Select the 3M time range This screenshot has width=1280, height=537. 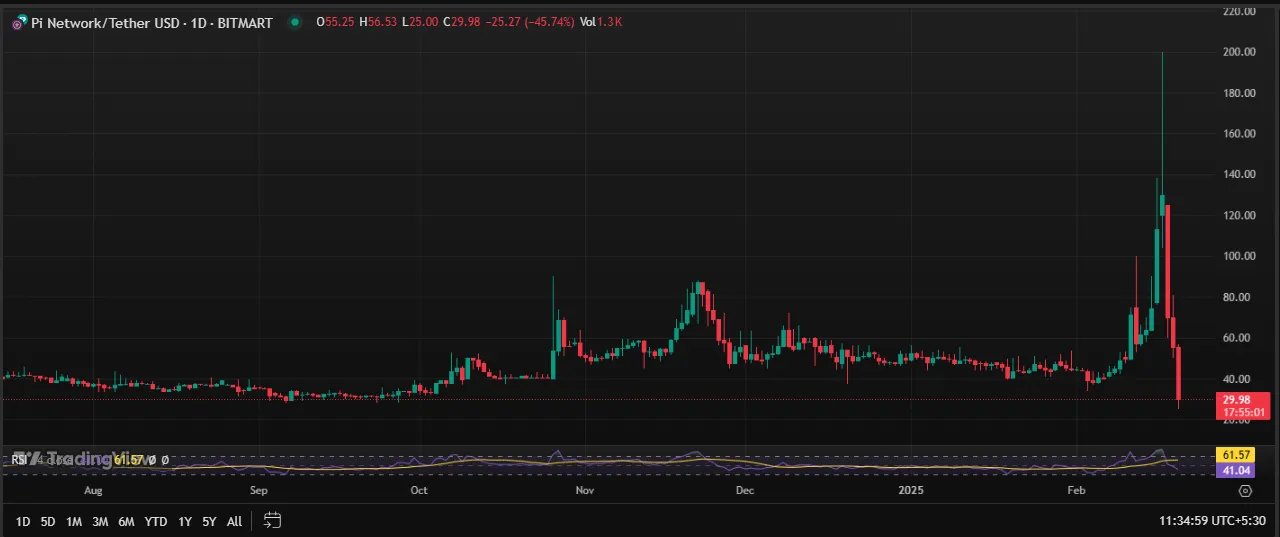point(100,521)
